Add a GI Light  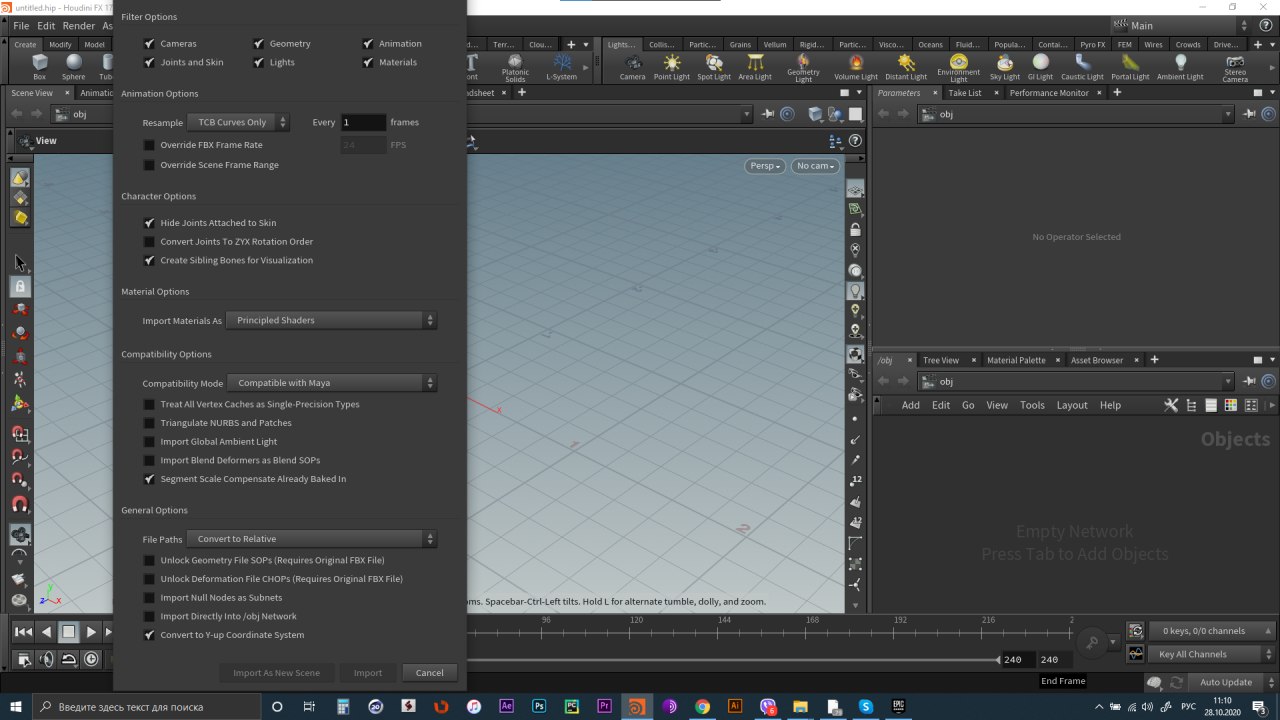(1040, 67)
